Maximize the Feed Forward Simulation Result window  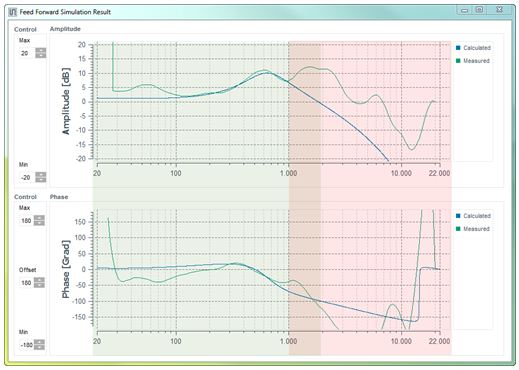[x=479, y=10]
